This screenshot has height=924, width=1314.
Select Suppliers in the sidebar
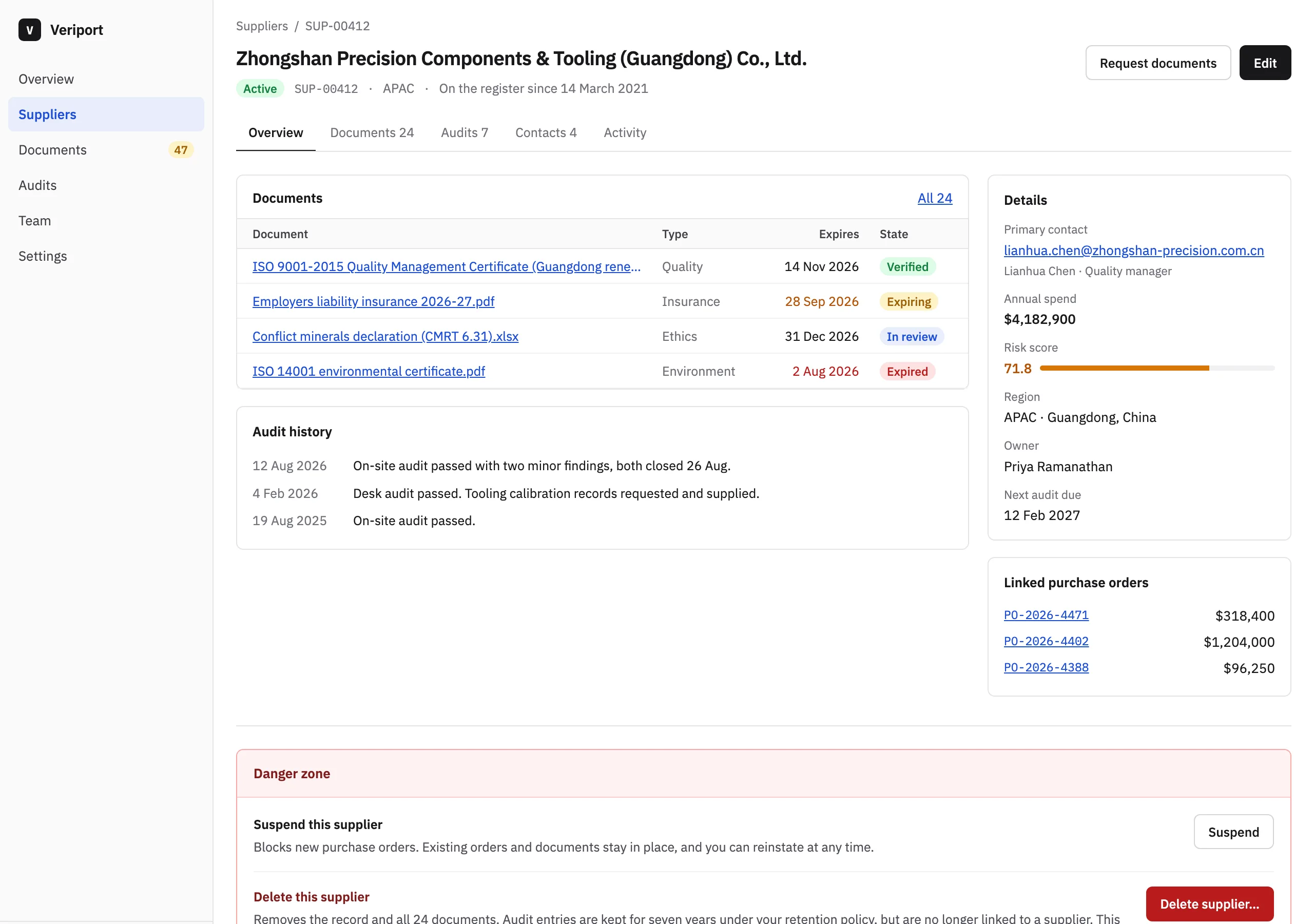coord(106,114)
